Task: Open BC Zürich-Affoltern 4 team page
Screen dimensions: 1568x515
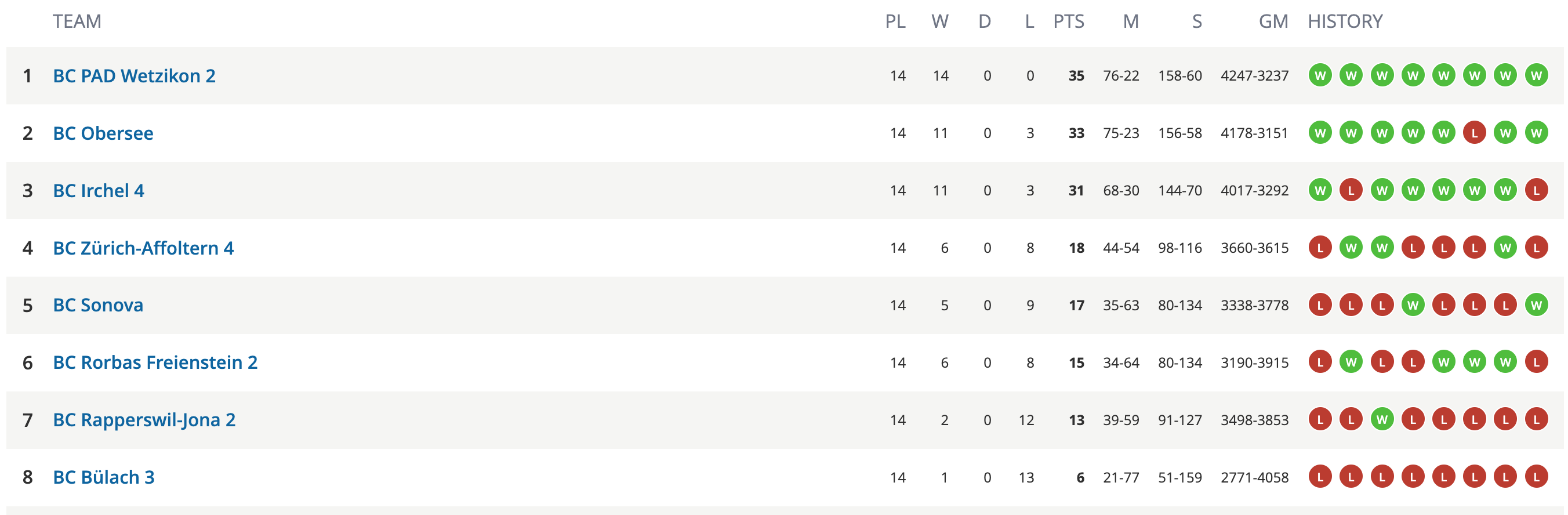Action: coord(143,248)
